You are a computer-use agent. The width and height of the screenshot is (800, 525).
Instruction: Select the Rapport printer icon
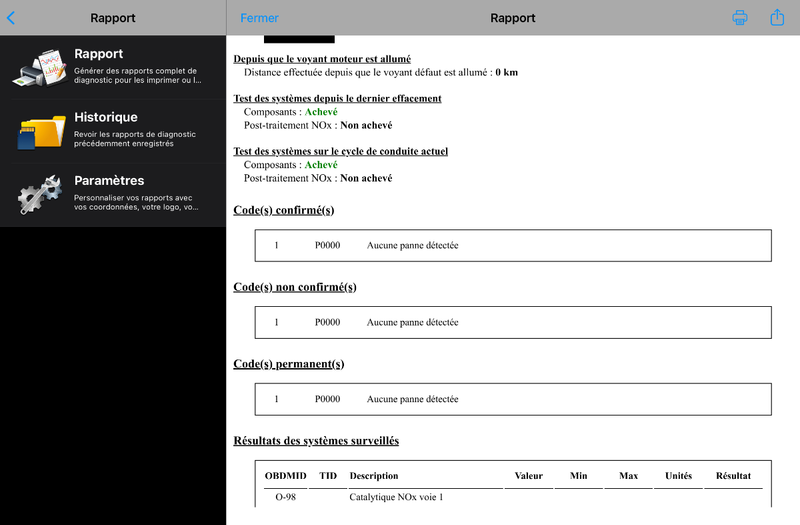40,67
